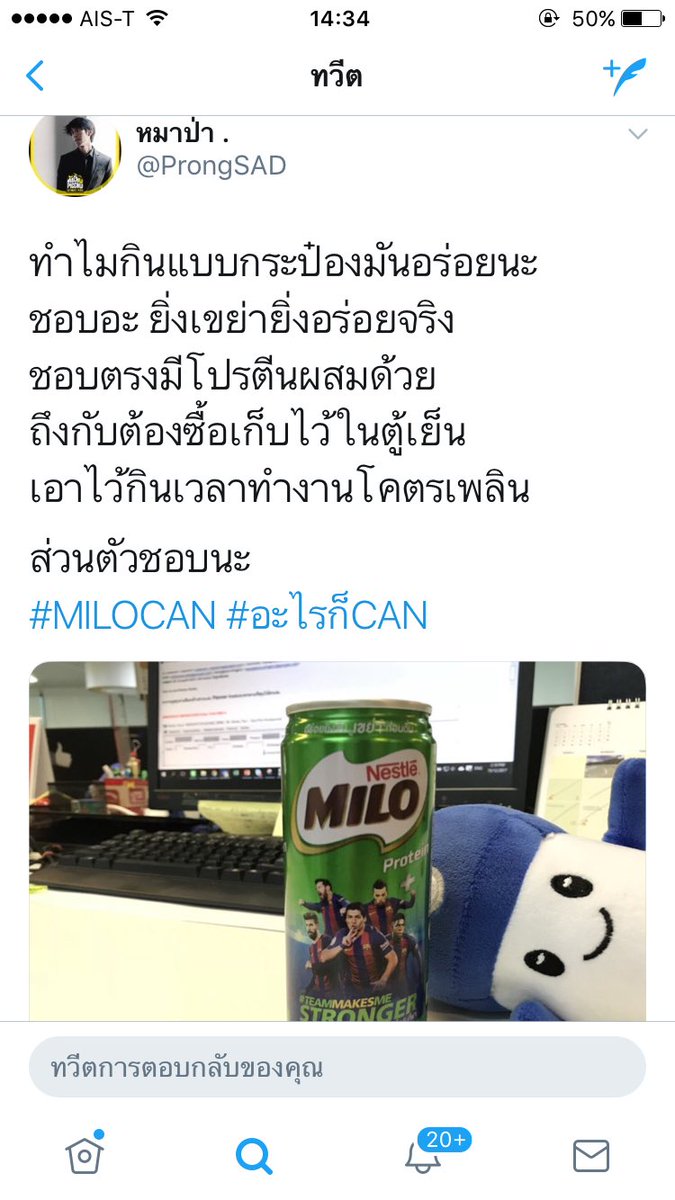
Task: Open the #MILOCAN hashtag
Action: point(123,615)
